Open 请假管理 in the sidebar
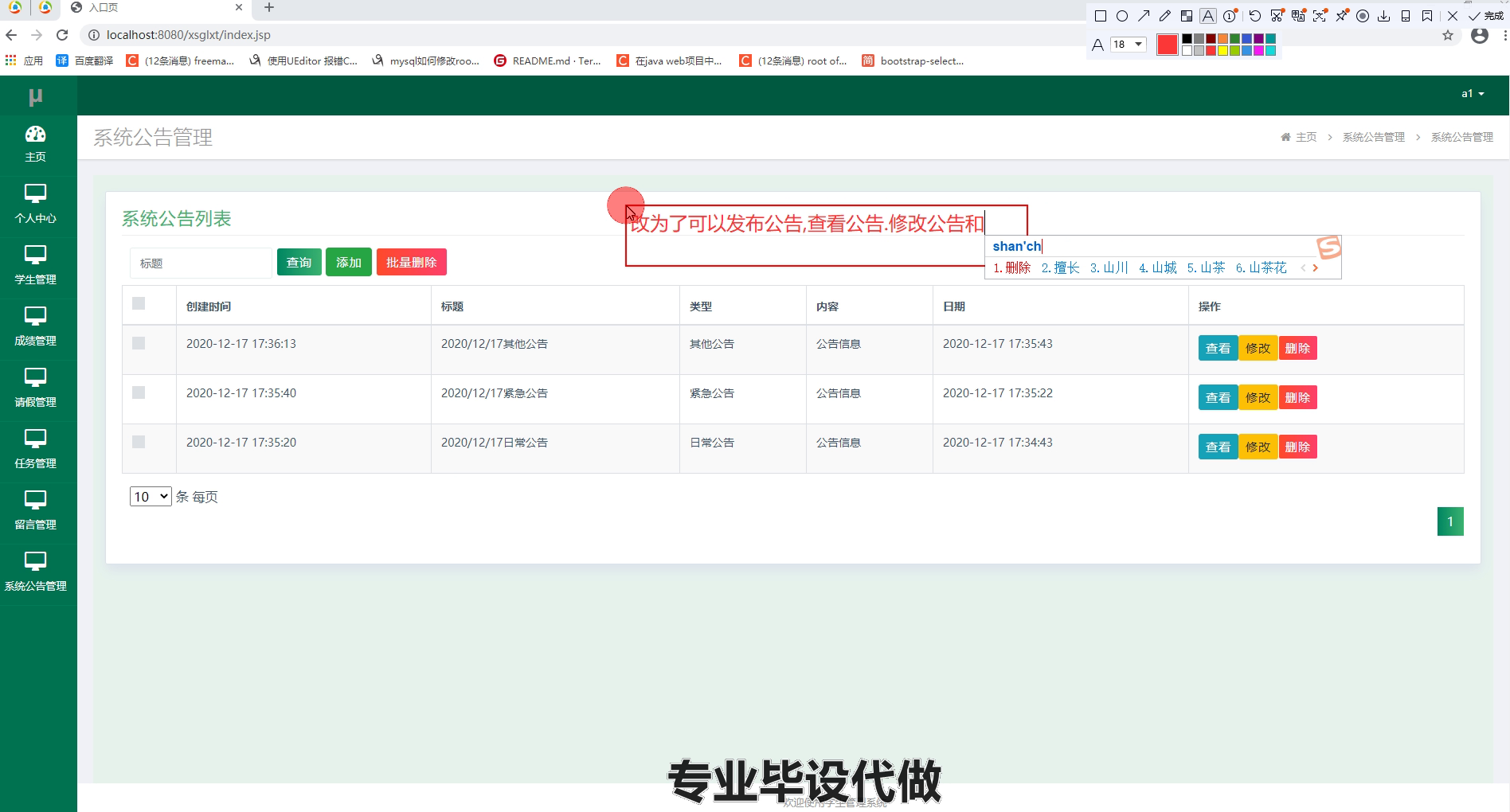 pos(36,388)
